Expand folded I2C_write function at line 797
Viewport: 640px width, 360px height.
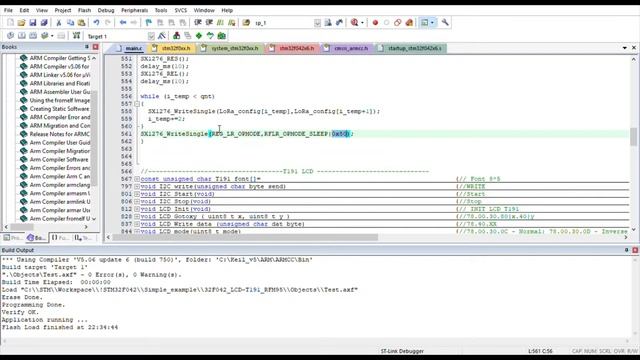coord(137,187)
